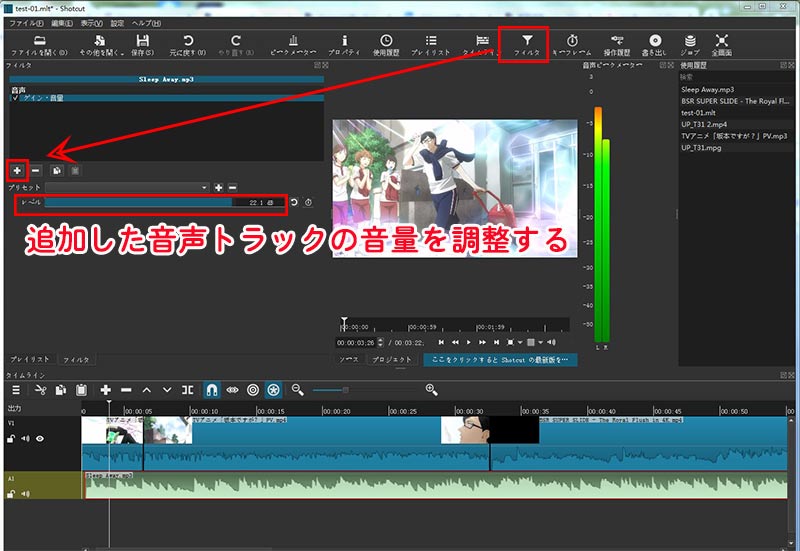Switch to the プレイリスト bottom tab

coord(30,359)
